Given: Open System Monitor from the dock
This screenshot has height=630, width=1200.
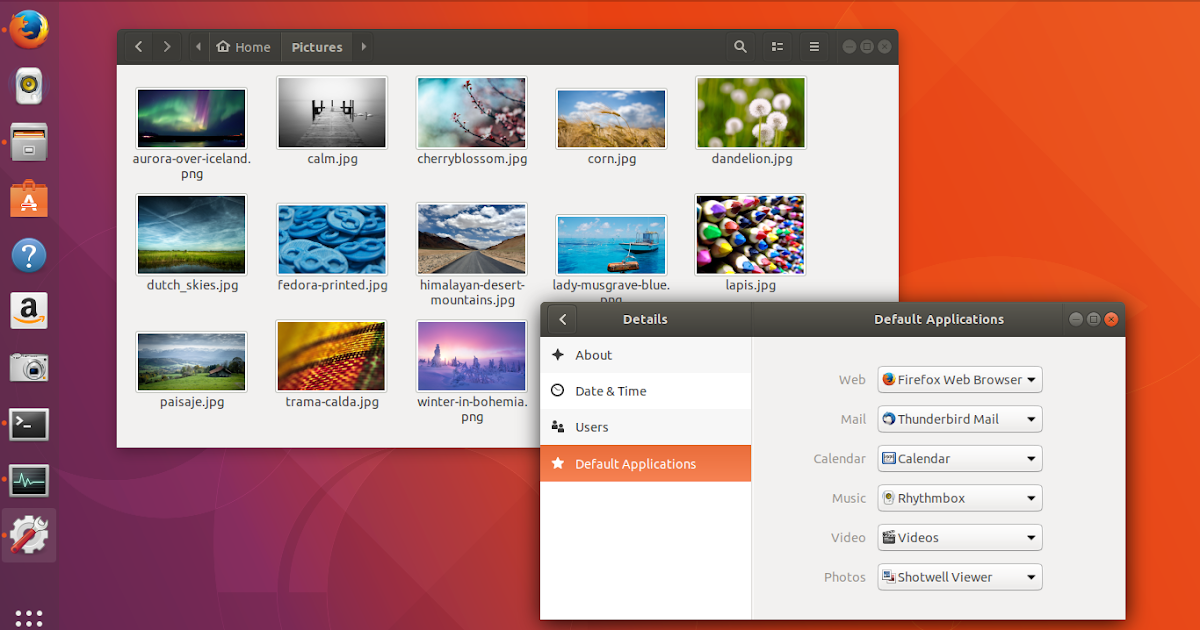Looking at the screenshot, I should (29, 480).
